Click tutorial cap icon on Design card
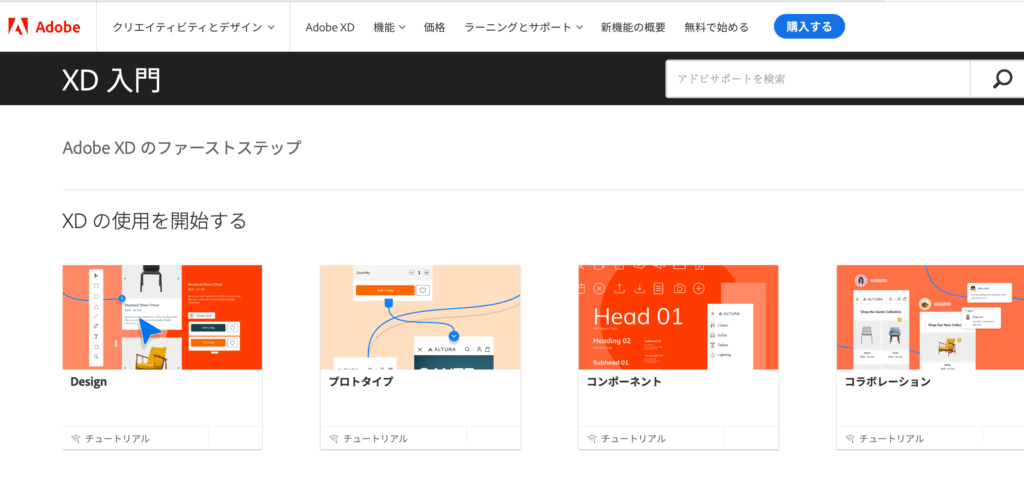1024x494 pixels. (75, 438)
